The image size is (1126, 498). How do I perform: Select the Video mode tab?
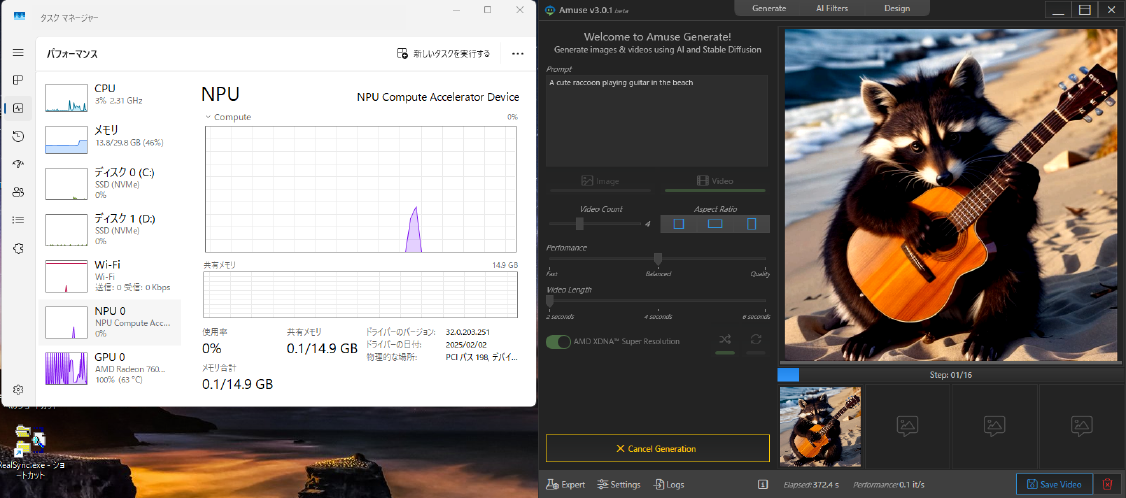tap(715, 181)
